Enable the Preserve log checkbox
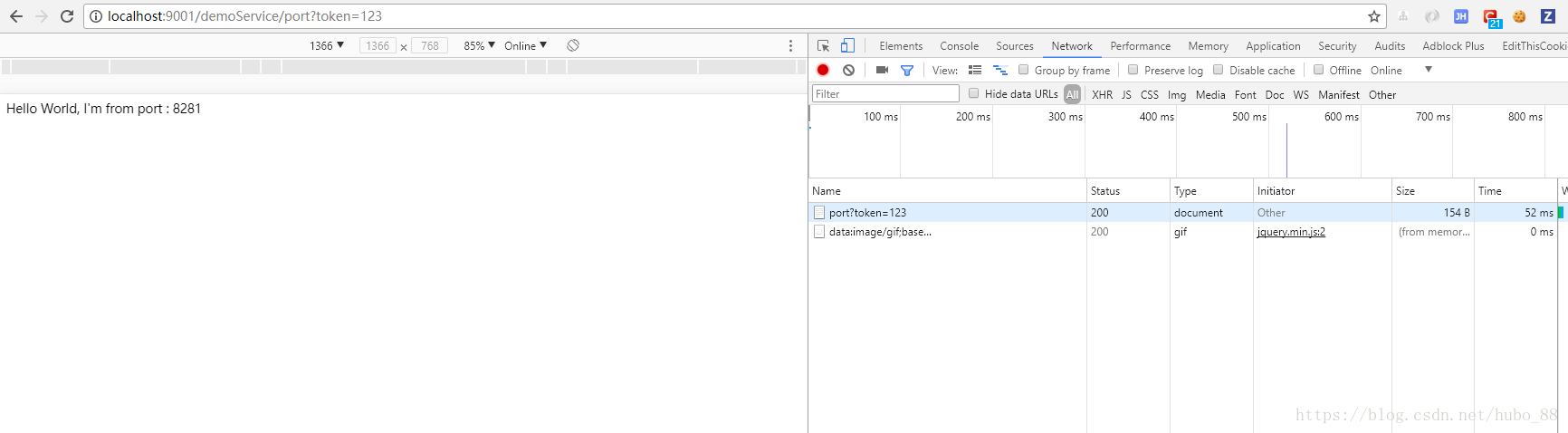This screenshot has height=433, width=1568. [x=1133, y=70]
